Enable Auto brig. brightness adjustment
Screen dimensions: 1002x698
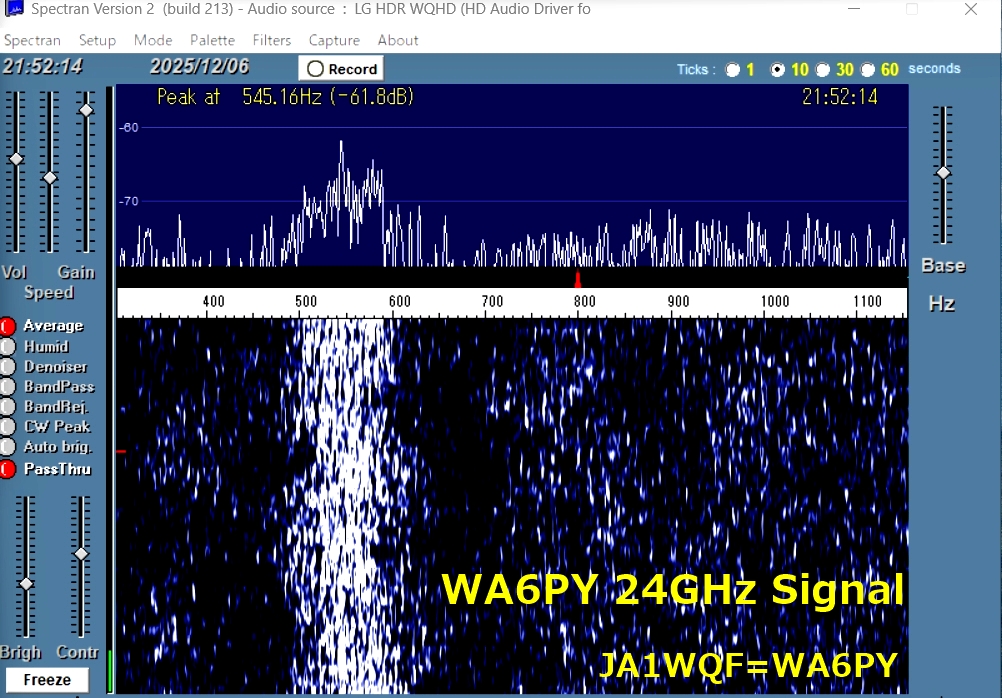pos(10,447)
